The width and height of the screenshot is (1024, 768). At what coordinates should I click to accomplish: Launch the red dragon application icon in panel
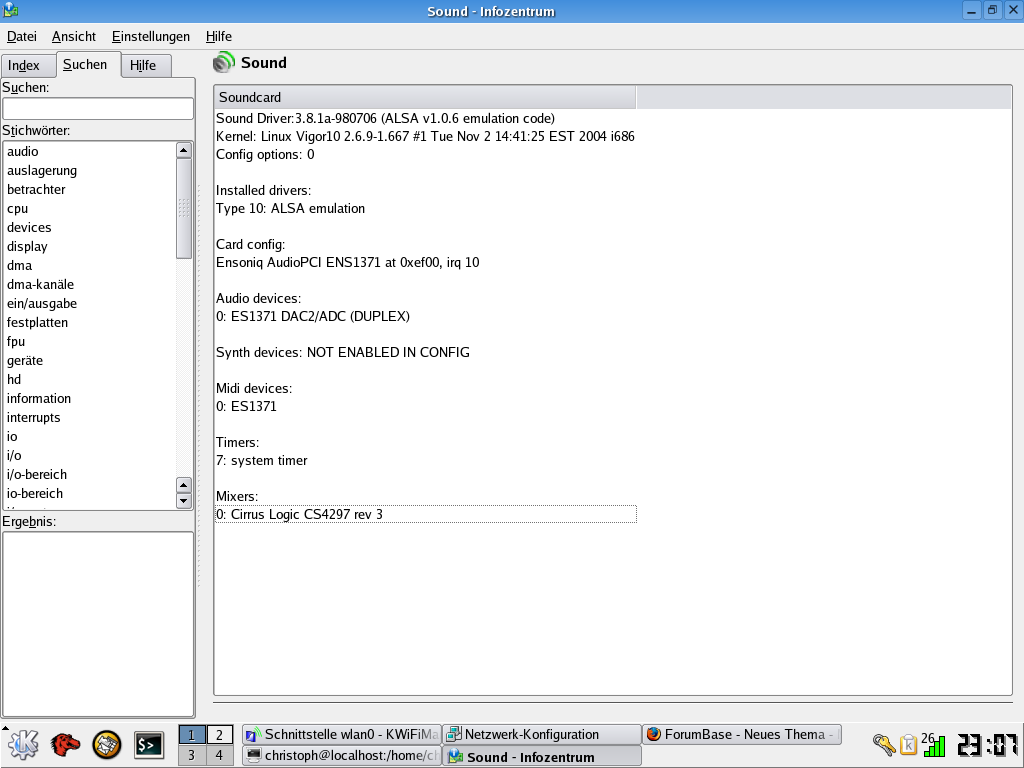tap(65, 745)
